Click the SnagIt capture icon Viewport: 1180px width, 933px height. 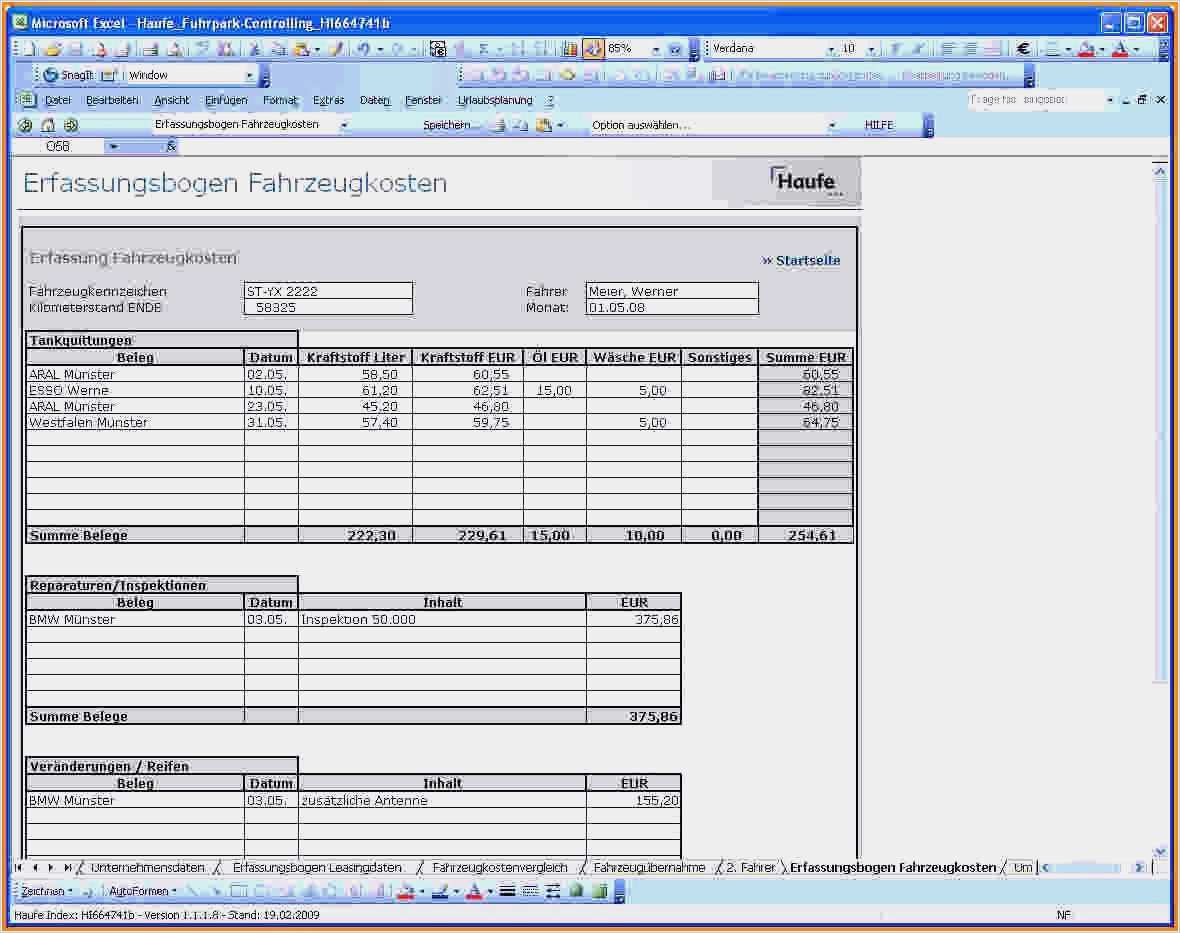point(51,75)
